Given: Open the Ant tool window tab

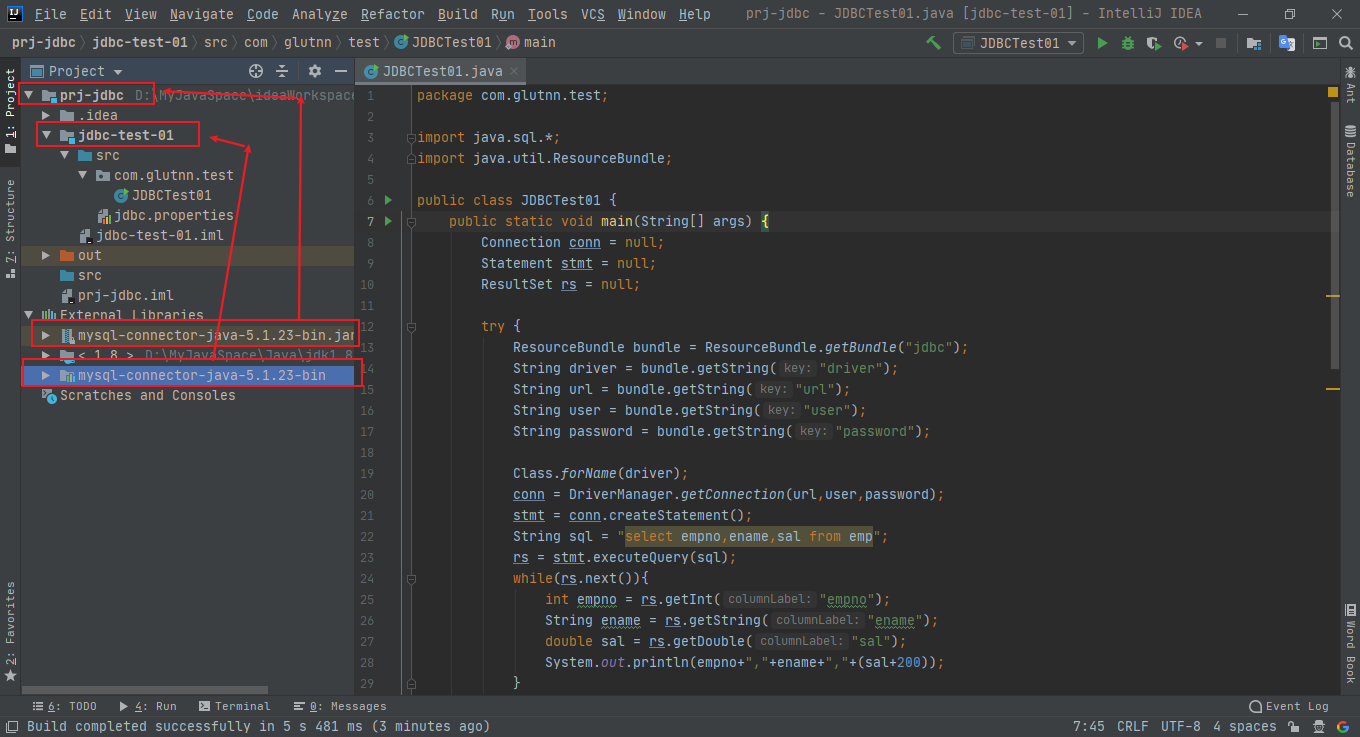Looking at the screenshot, I should click(1350, 84).
